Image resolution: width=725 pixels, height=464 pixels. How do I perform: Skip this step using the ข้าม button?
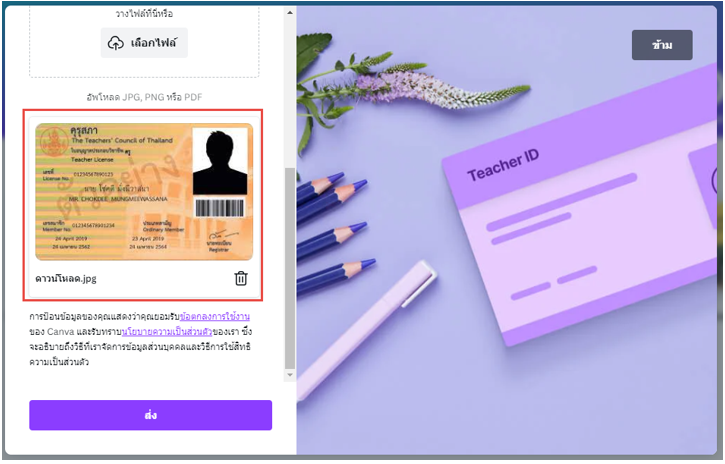662,45
